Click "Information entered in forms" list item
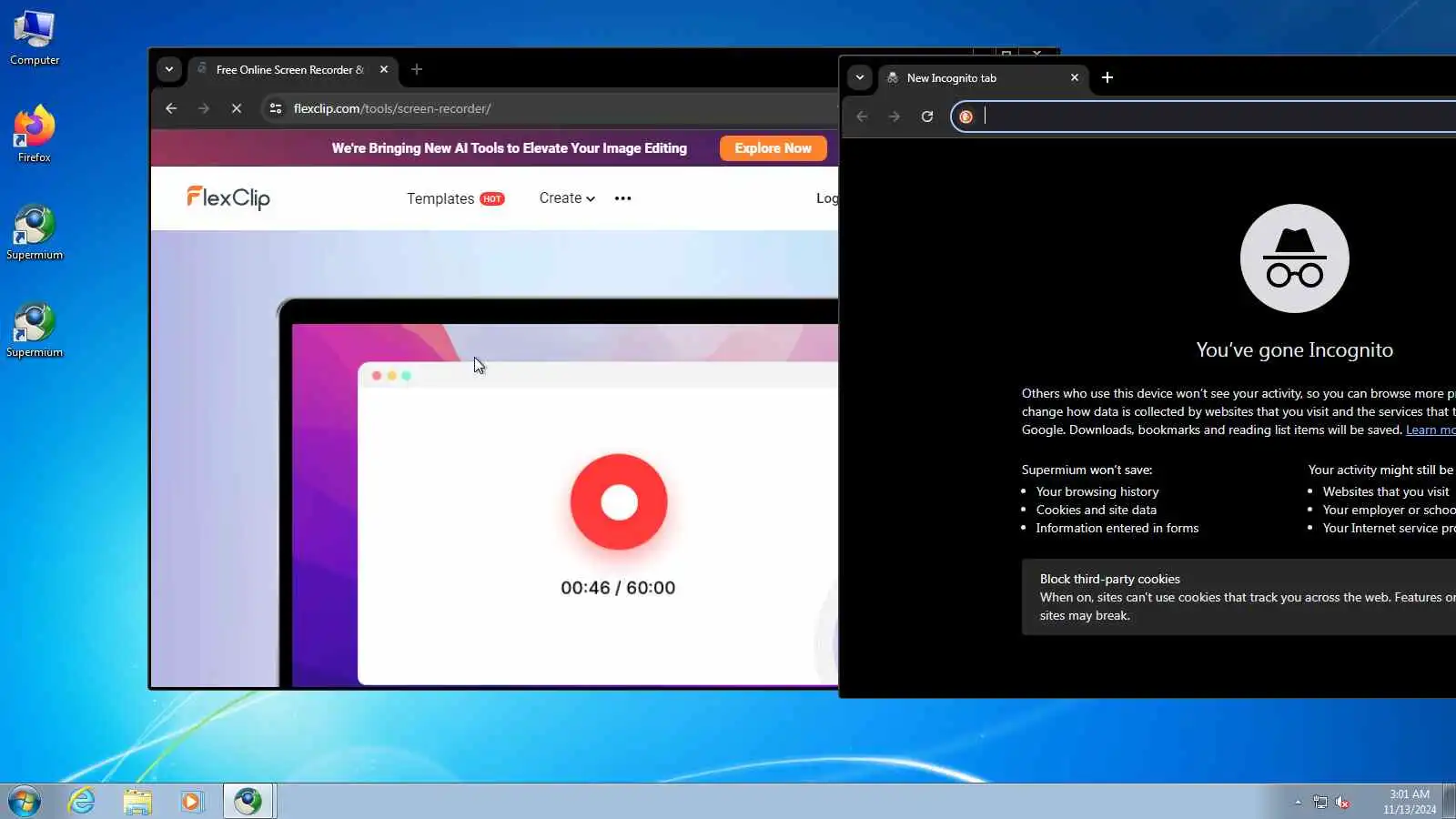 pyautogui.click(x=1117, y=528)
